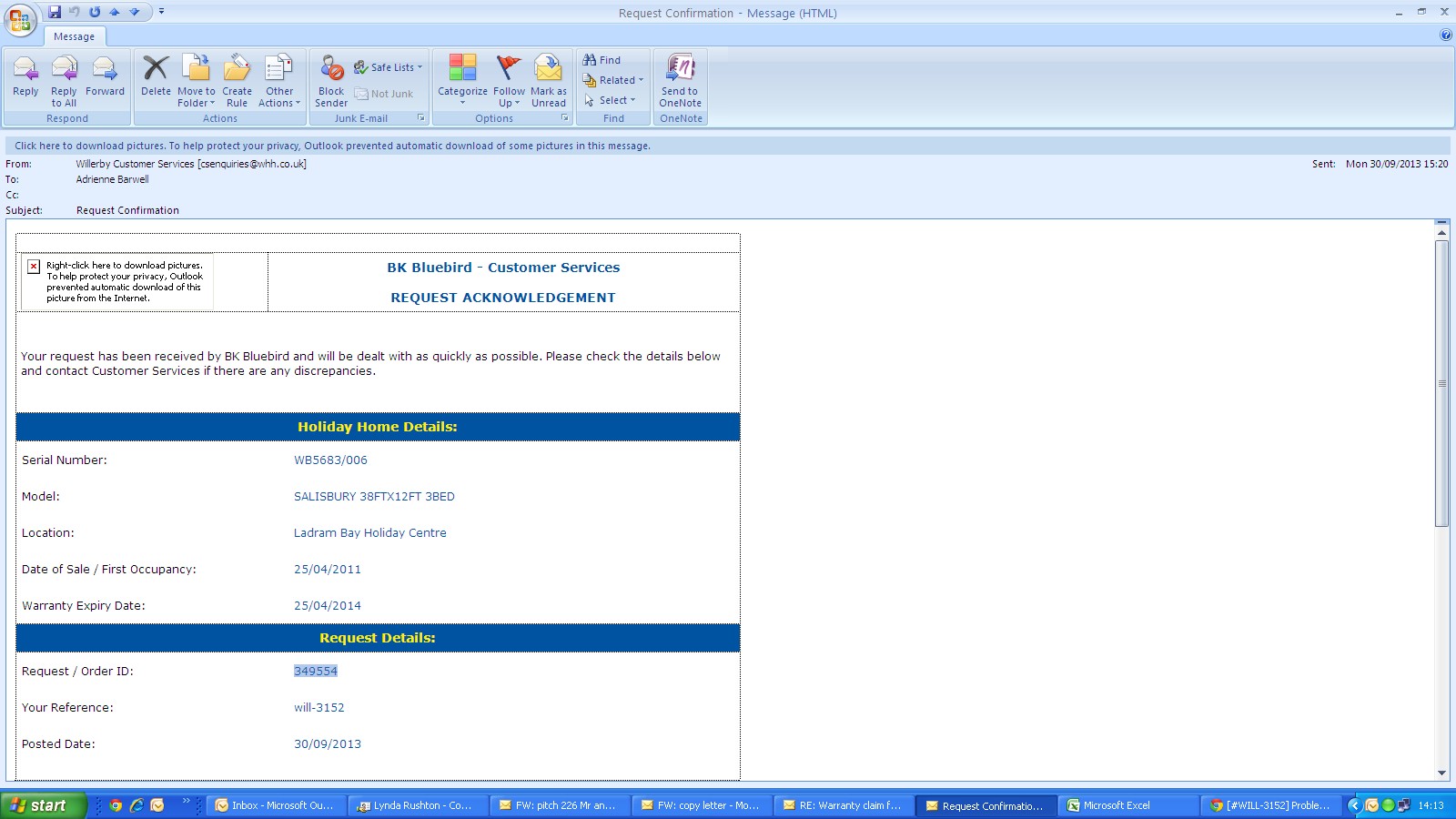Screen dimensions: 1456x819
Task: Open the Windows start menu
Action: (43, 805)
